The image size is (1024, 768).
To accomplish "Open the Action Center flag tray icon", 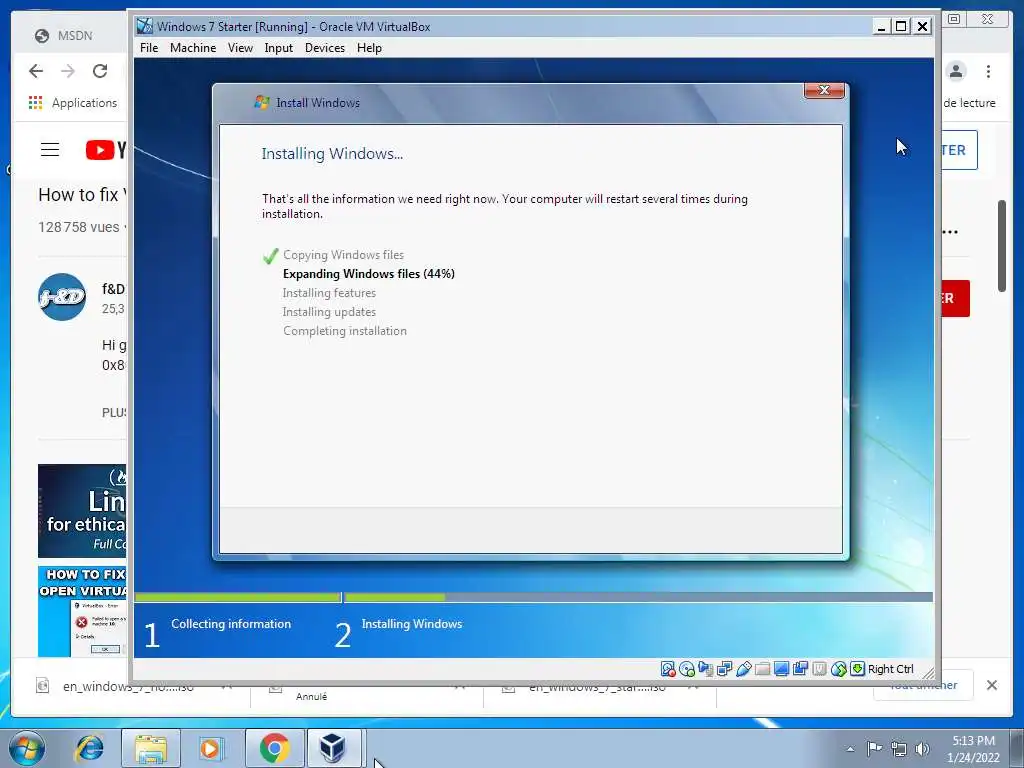I will pos(874,748).
